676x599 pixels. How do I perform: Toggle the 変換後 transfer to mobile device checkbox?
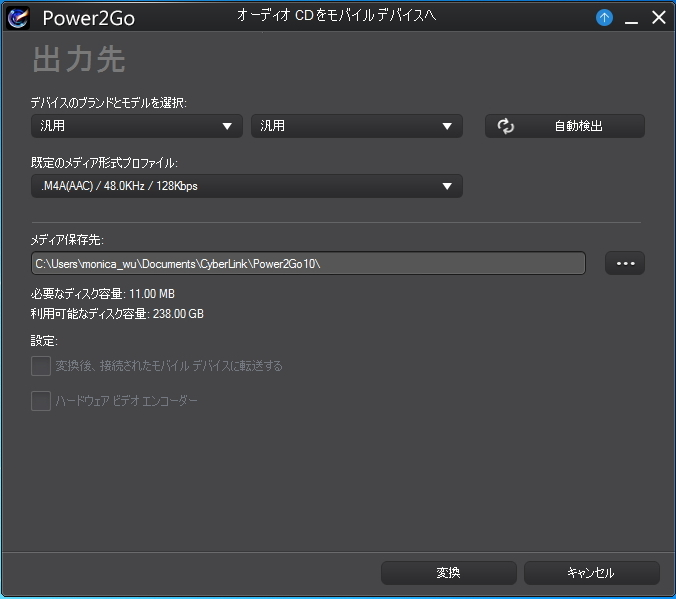[41, 366]
